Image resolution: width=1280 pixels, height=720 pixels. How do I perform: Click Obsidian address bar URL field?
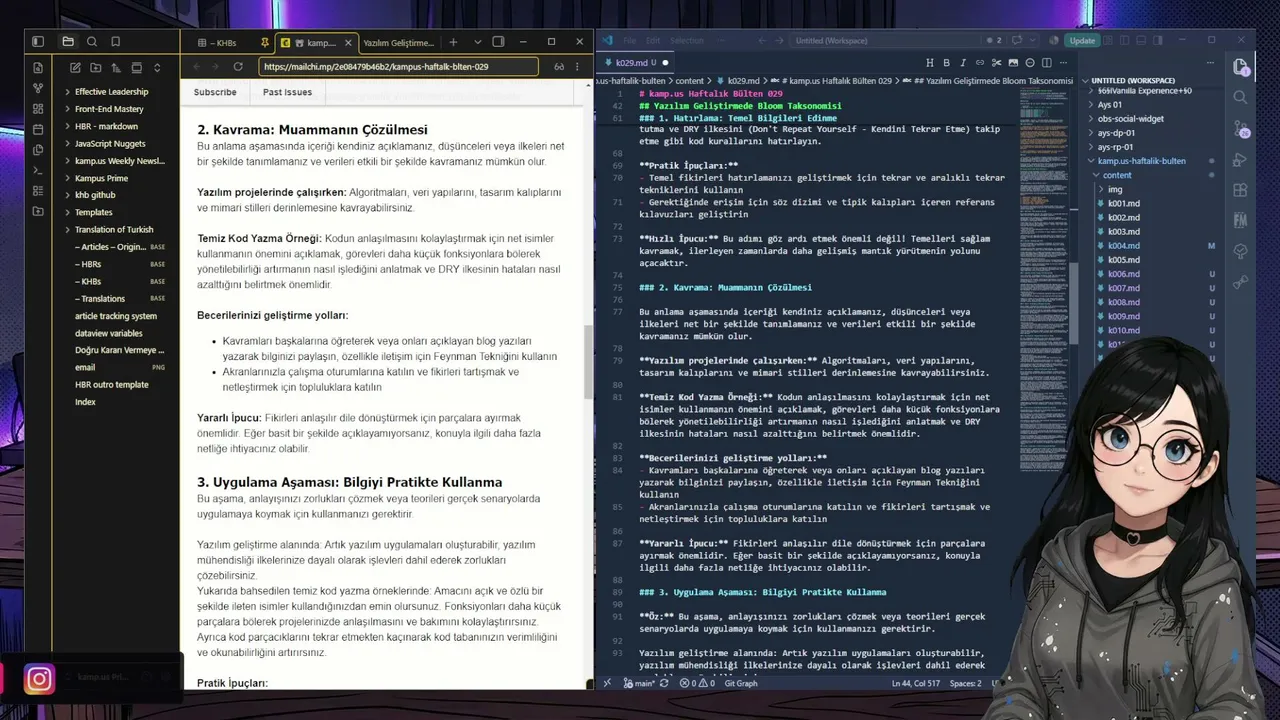[399, 67]
